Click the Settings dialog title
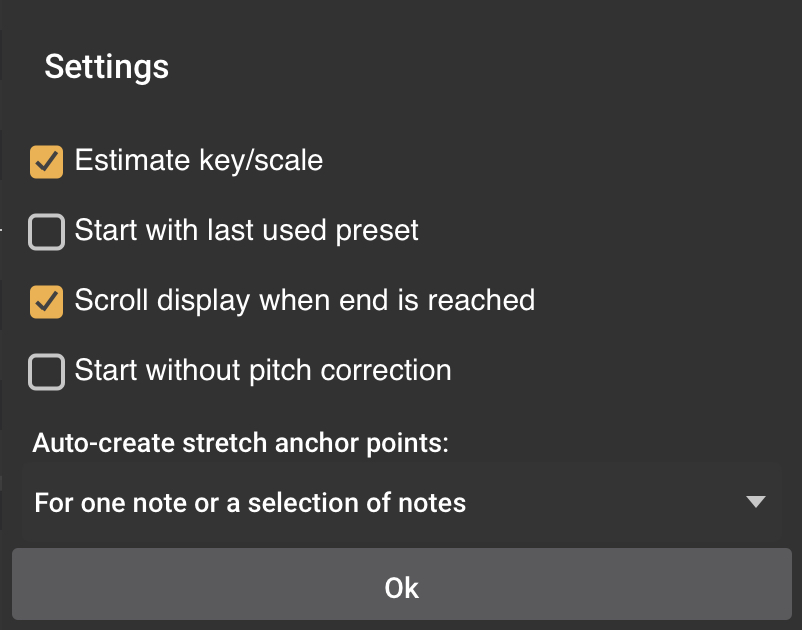The width and height of the screenshot is (802, 630). (107, 67)
